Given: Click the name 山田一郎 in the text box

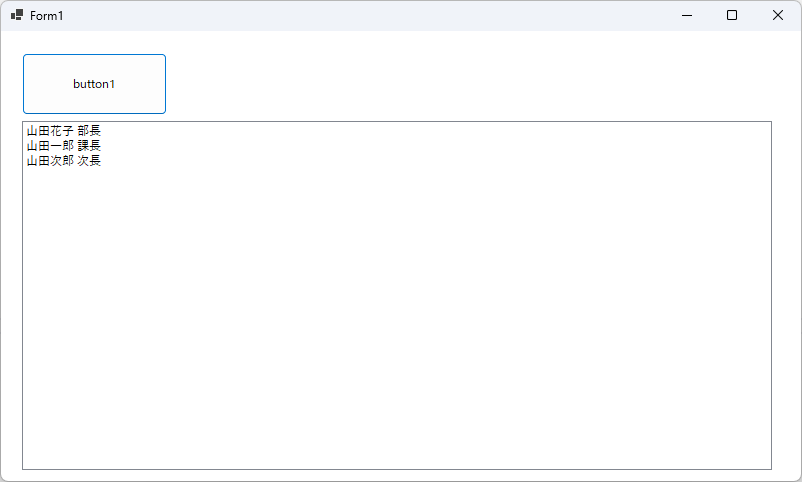Looking at the screenshot, I should click(x=50, y=146).
